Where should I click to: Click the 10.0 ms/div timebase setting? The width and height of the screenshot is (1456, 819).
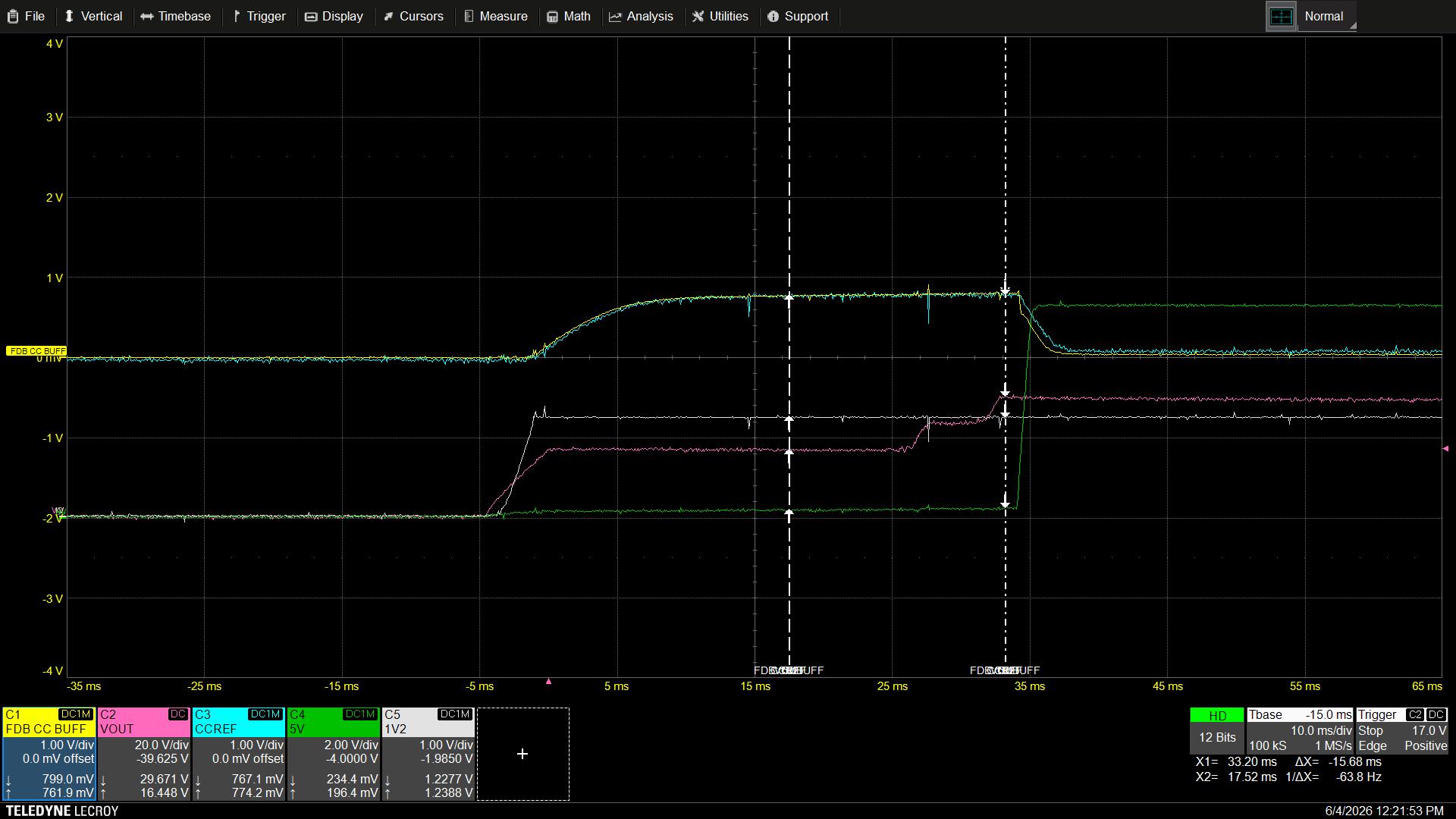1322,731
